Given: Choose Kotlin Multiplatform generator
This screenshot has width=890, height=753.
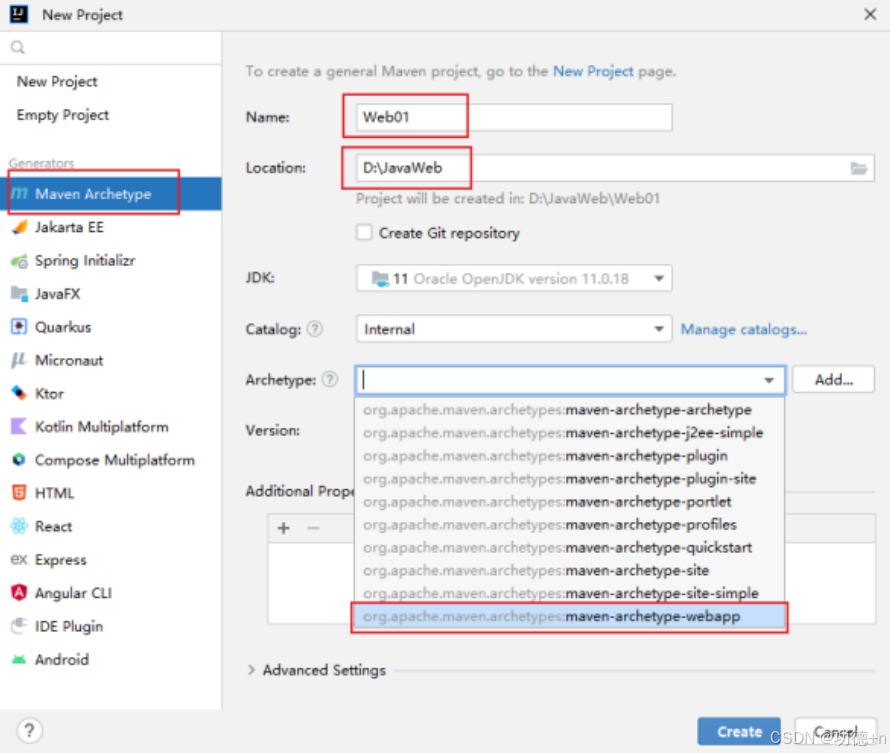Looking at the screenshot, I should pos(111,426).
